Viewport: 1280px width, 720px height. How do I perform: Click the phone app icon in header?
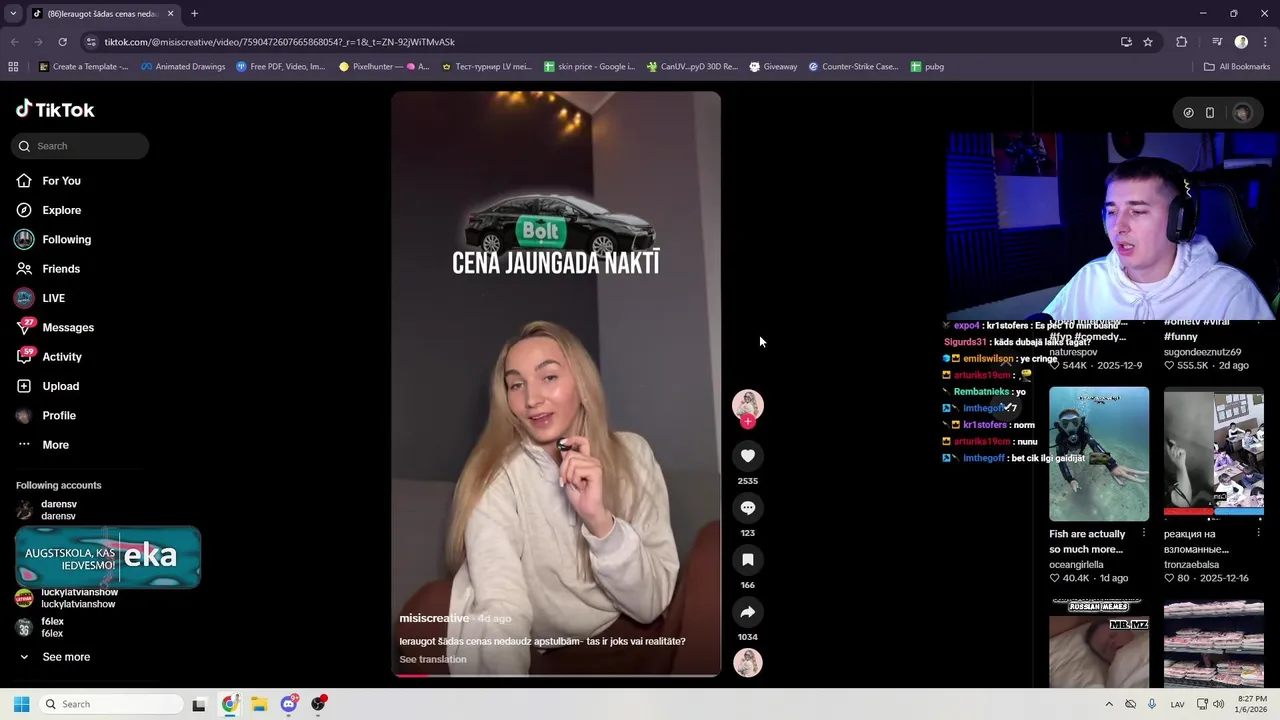click(x=1210, y=113)
